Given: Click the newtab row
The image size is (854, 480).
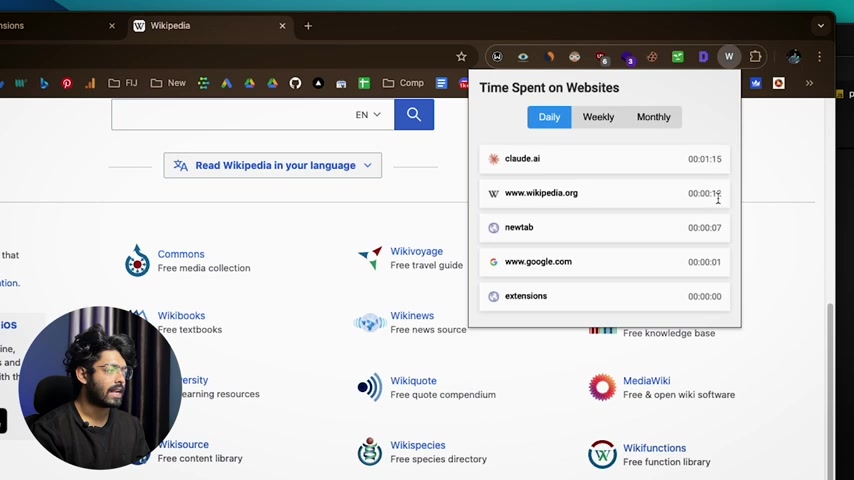Looking at the screenshot, I should tap(605, 228).
